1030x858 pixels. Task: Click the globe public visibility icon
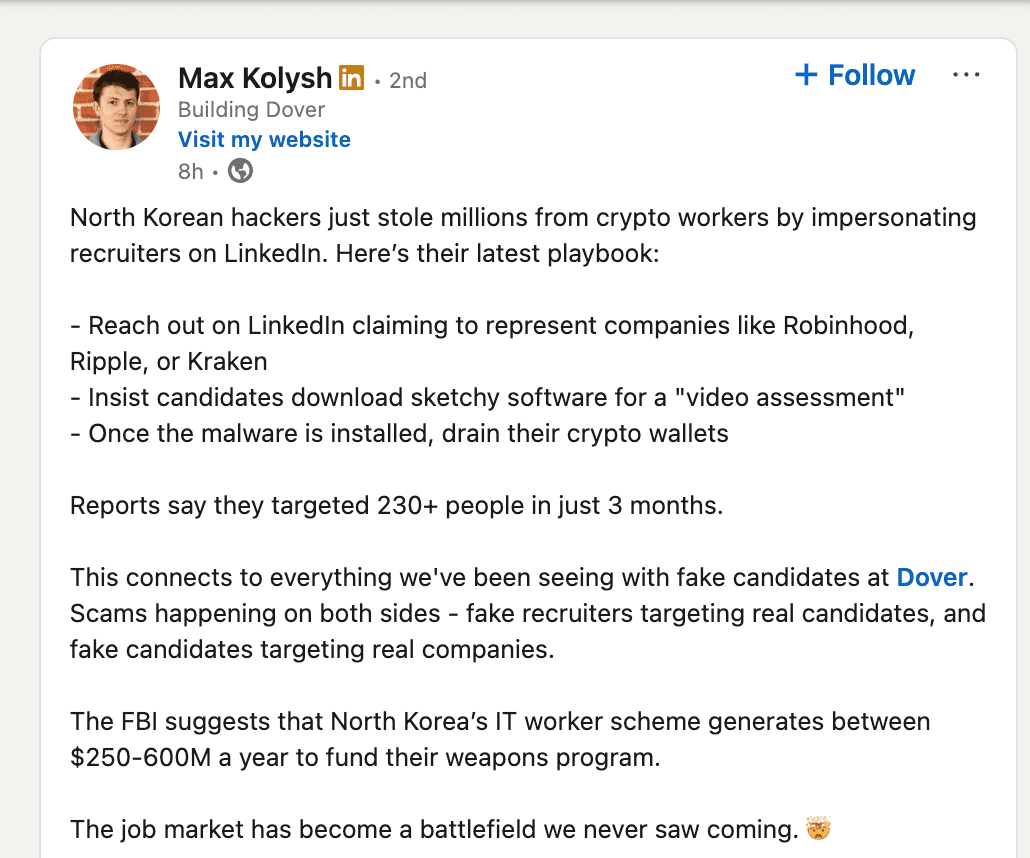(x=241, y=171)
